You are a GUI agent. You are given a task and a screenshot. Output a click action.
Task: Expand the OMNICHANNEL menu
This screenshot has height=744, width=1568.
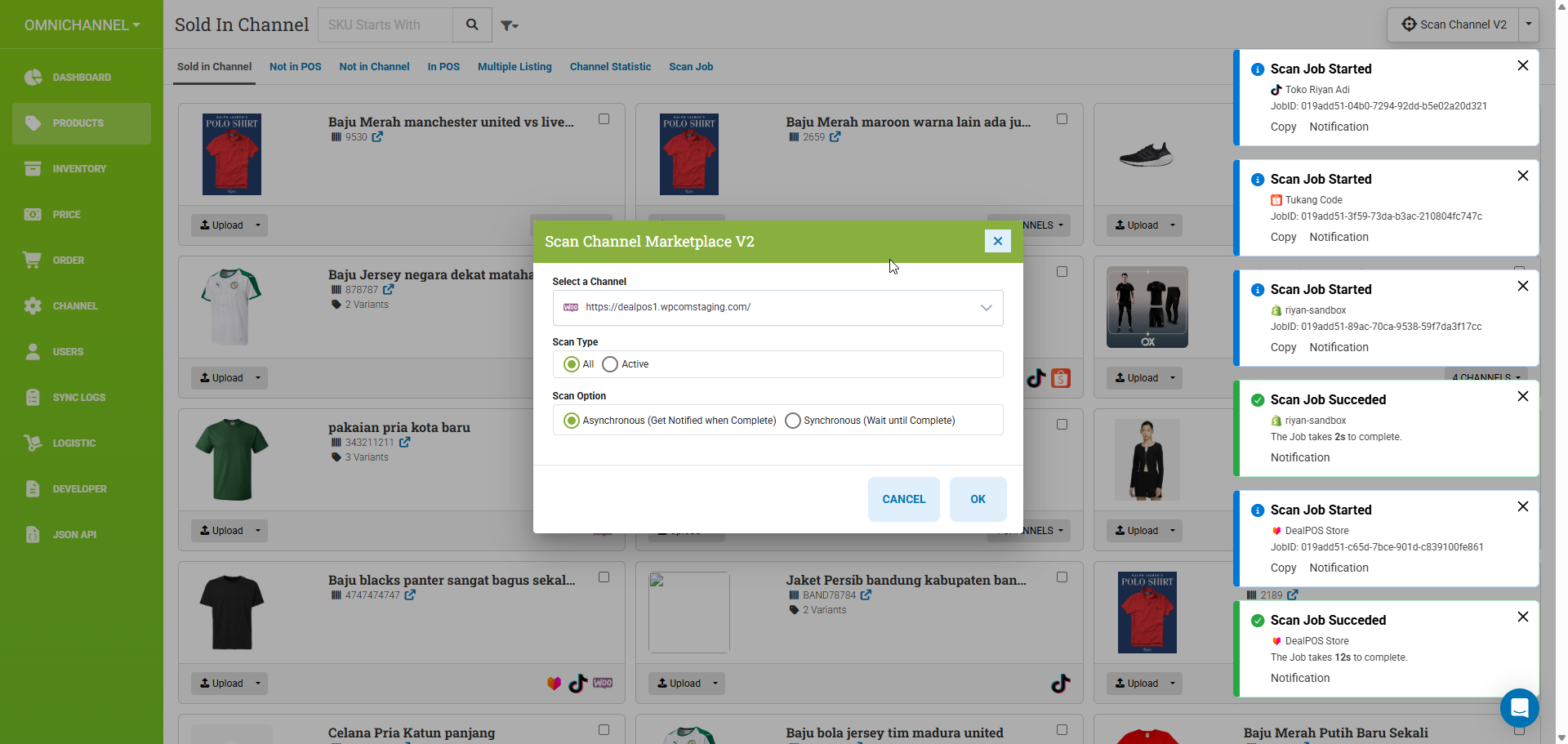[82, 25]
